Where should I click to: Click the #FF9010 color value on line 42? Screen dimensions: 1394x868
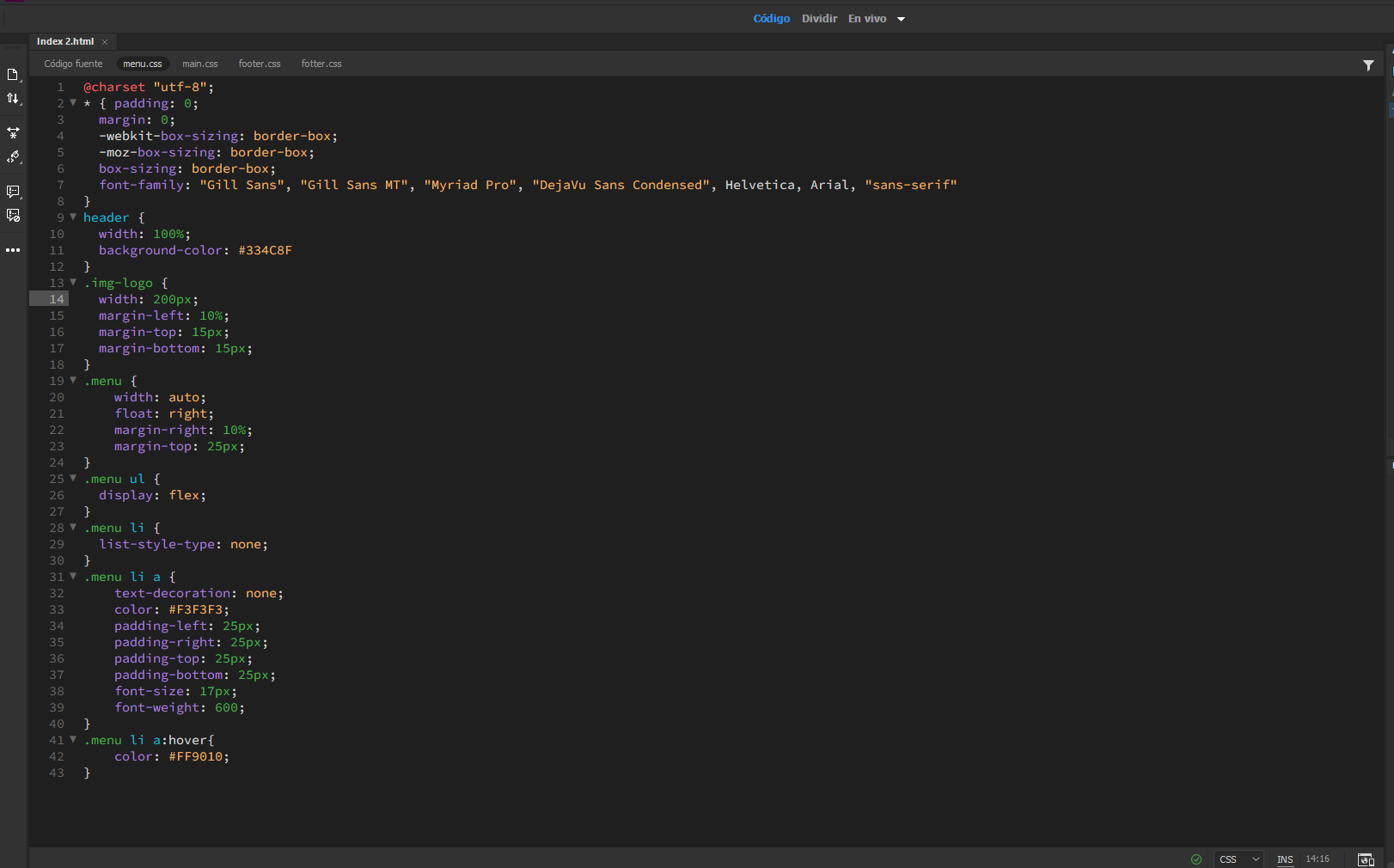[x=196, y=757]
